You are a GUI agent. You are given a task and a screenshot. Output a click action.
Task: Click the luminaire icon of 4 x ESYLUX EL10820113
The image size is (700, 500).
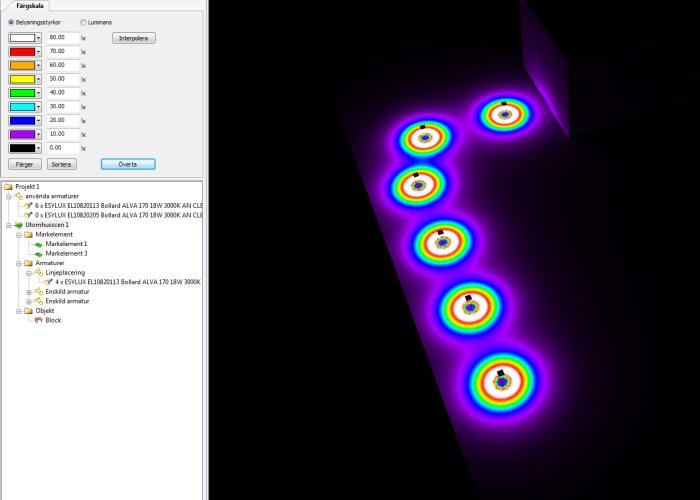pyautogui.click(x=48, y=282)
